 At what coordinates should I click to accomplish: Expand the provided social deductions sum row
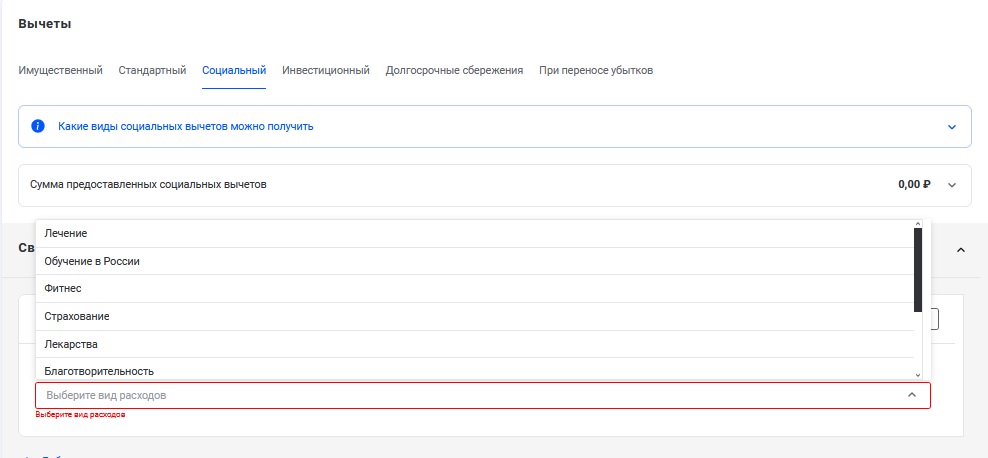click(x=951, y=185)
